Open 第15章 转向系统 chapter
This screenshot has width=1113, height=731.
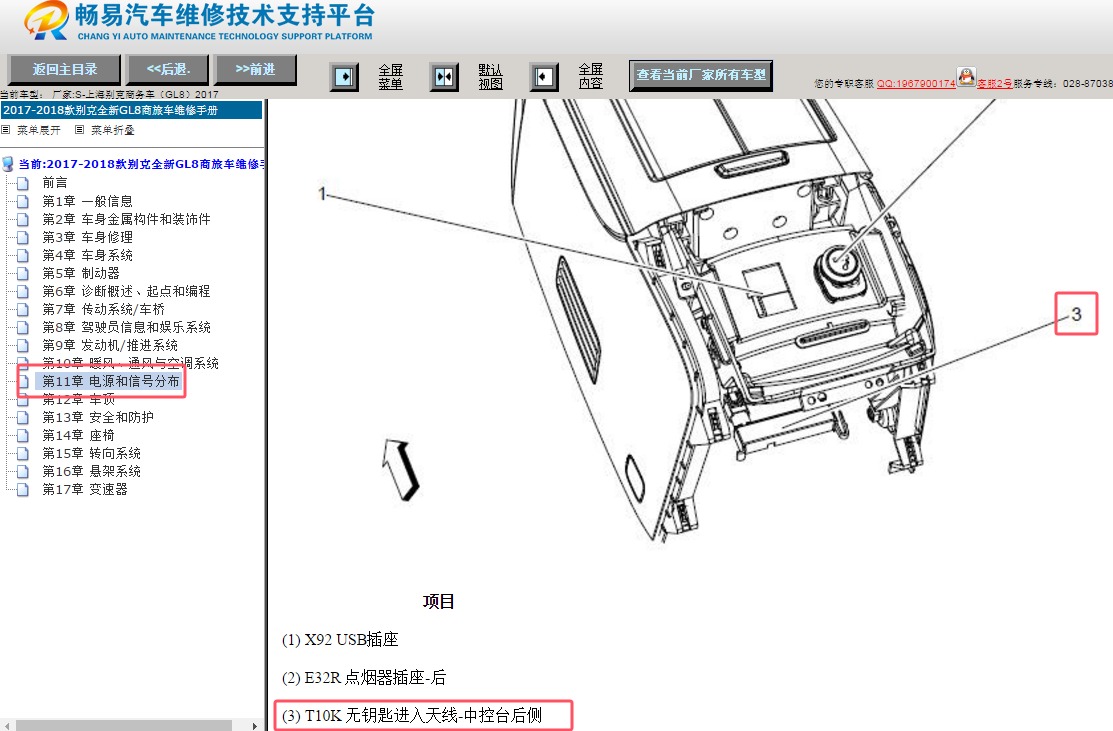[91, 454]
